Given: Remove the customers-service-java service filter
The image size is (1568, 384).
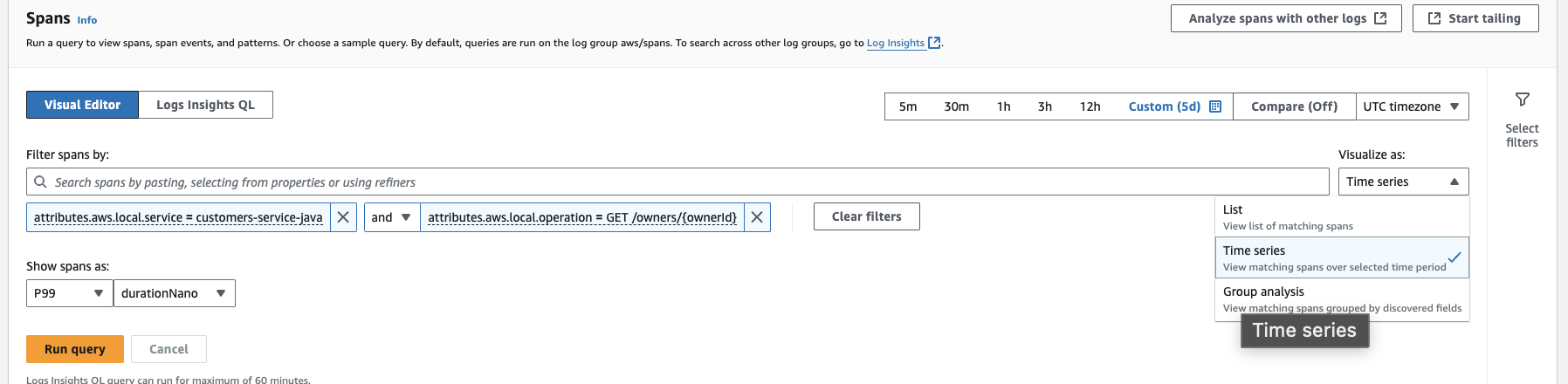Looking at the screenshot, I should [343, 217].
